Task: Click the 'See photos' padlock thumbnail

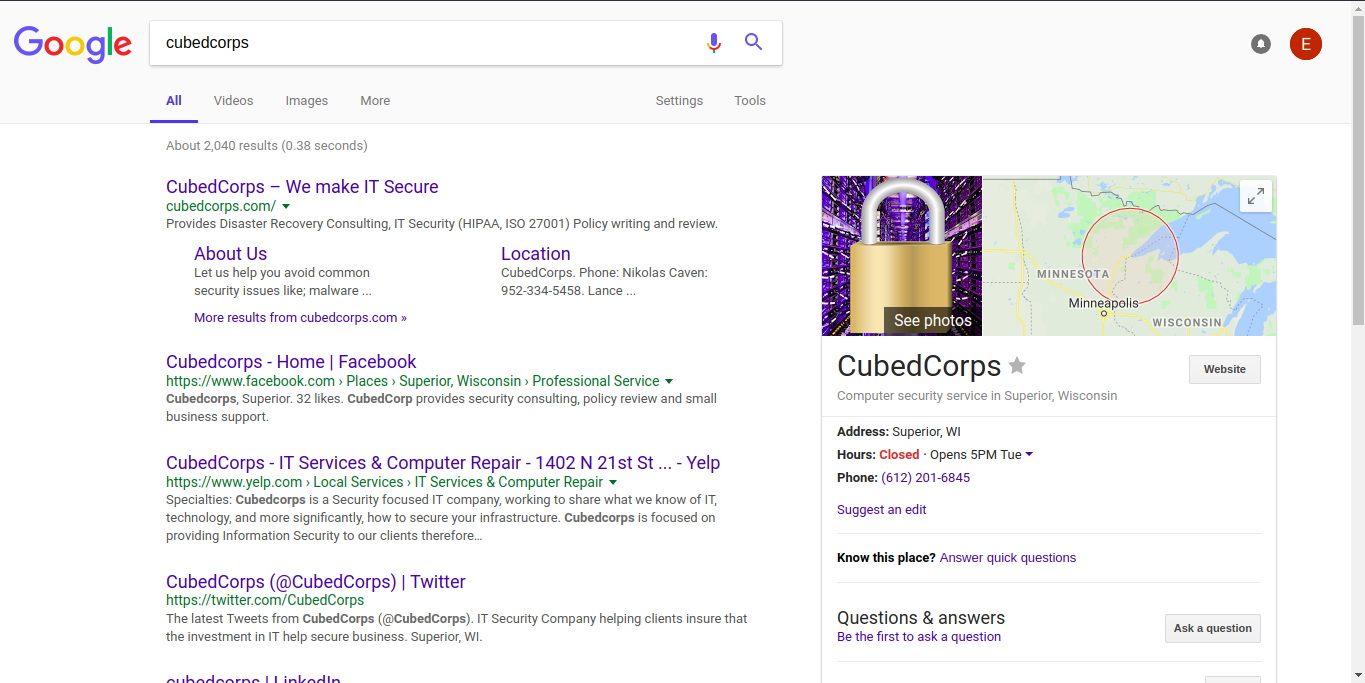Action: click(x=902, y=256)
